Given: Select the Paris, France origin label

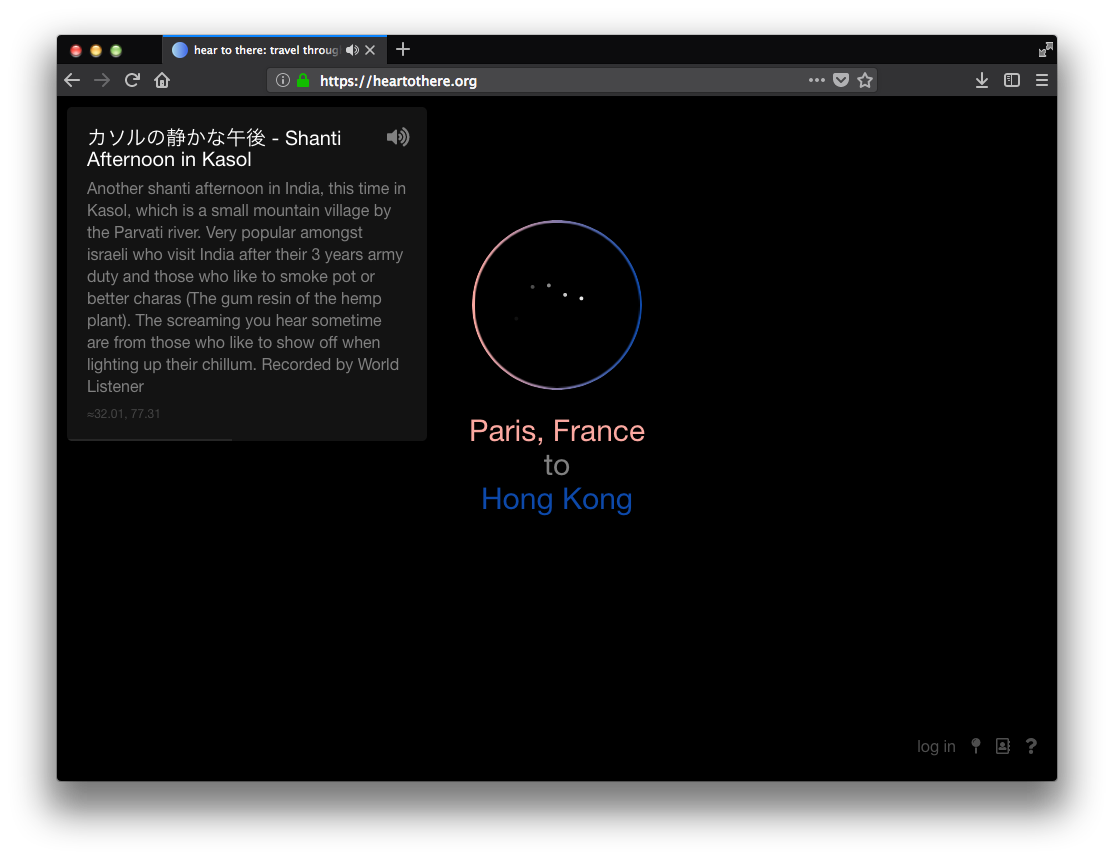Looking at the screenshot, I should 557,431.
